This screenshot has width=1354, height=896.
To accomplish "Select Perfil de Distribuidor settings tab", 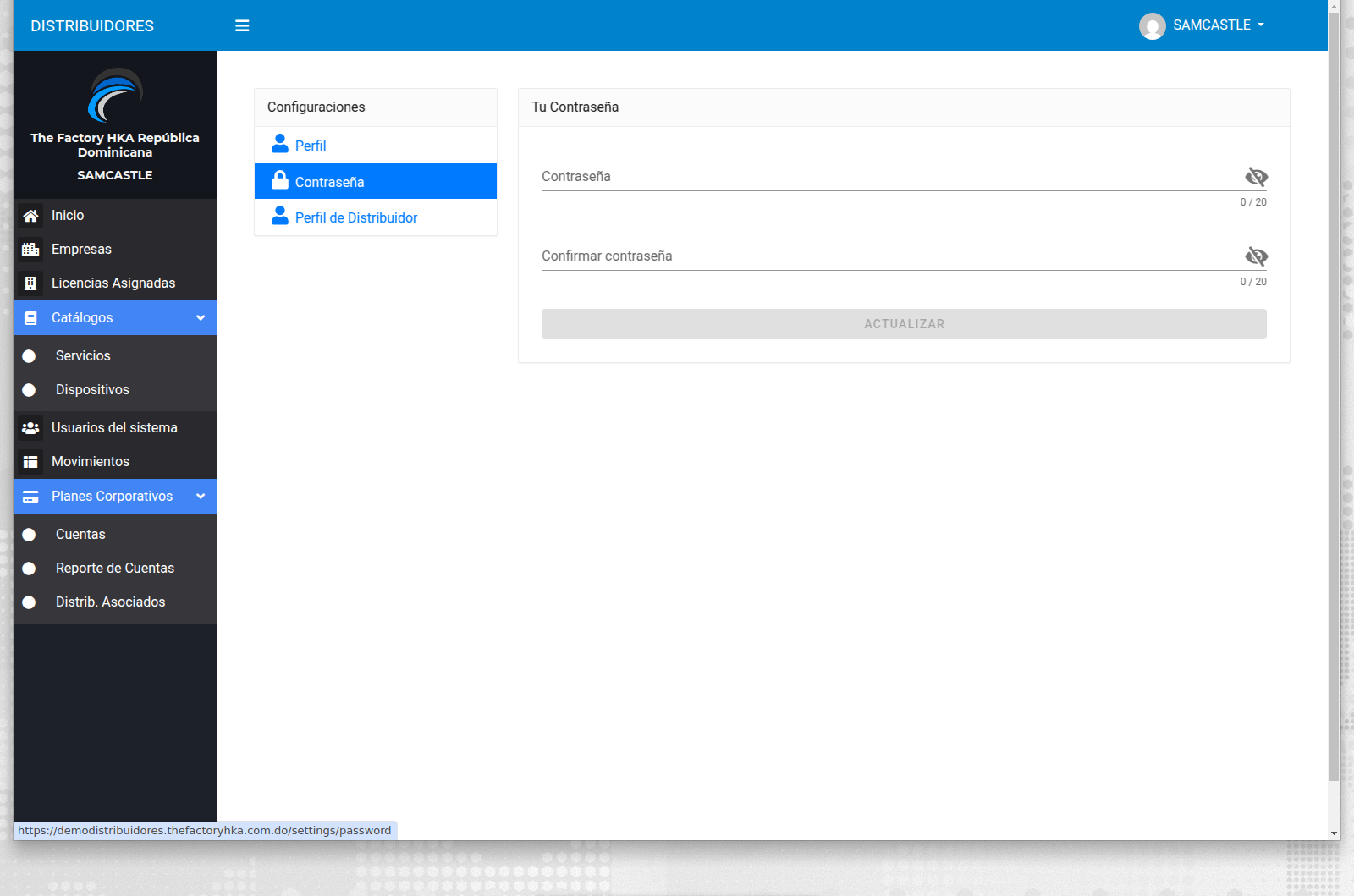I will tap(376, 217).
